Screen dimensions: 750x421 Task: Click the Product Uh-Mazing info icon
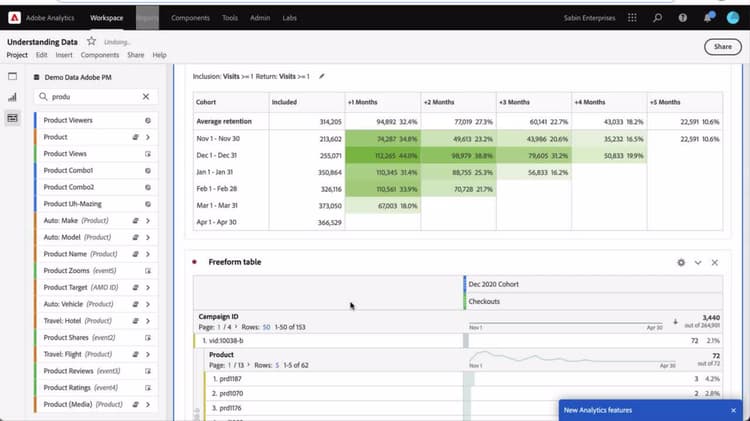[148, 204]
